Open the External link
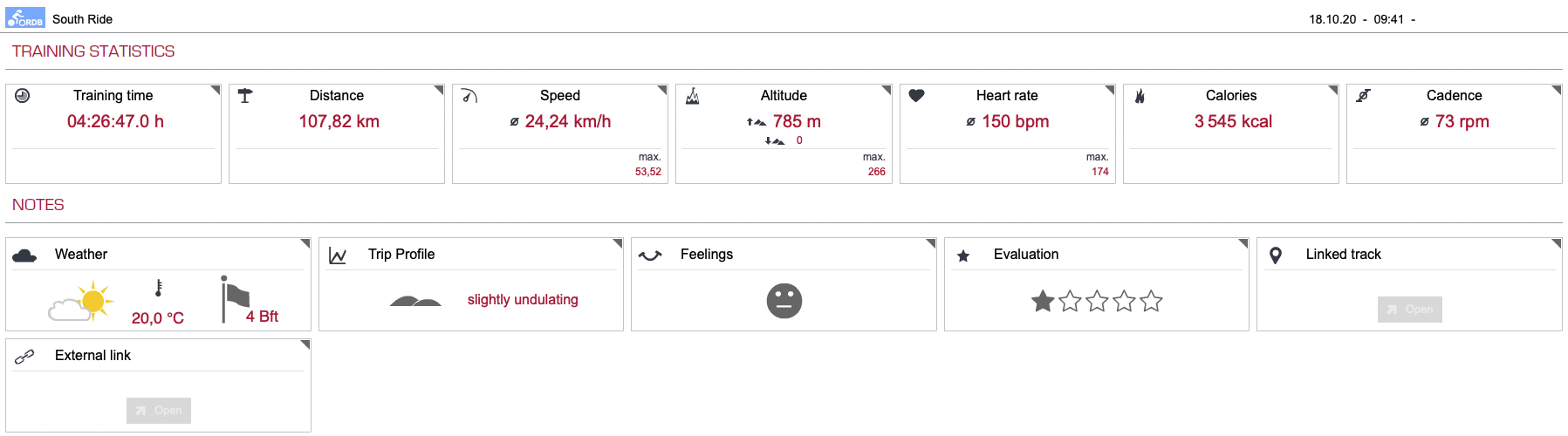Viewport: 1568px width, 436px height. [159, 411]
